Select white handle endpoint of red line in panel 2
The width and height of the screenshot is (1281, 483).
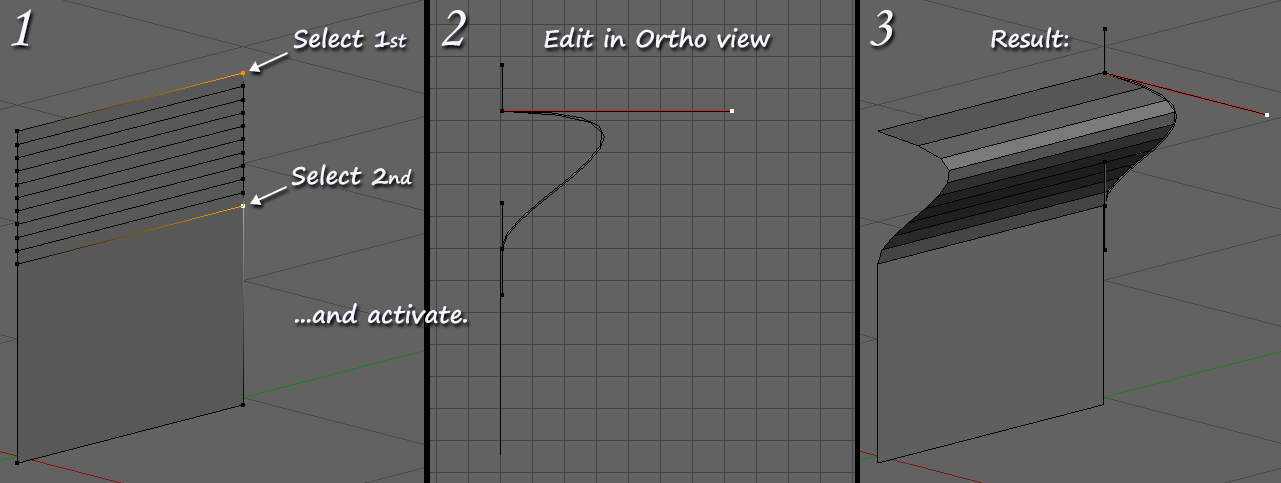[732, 111]
